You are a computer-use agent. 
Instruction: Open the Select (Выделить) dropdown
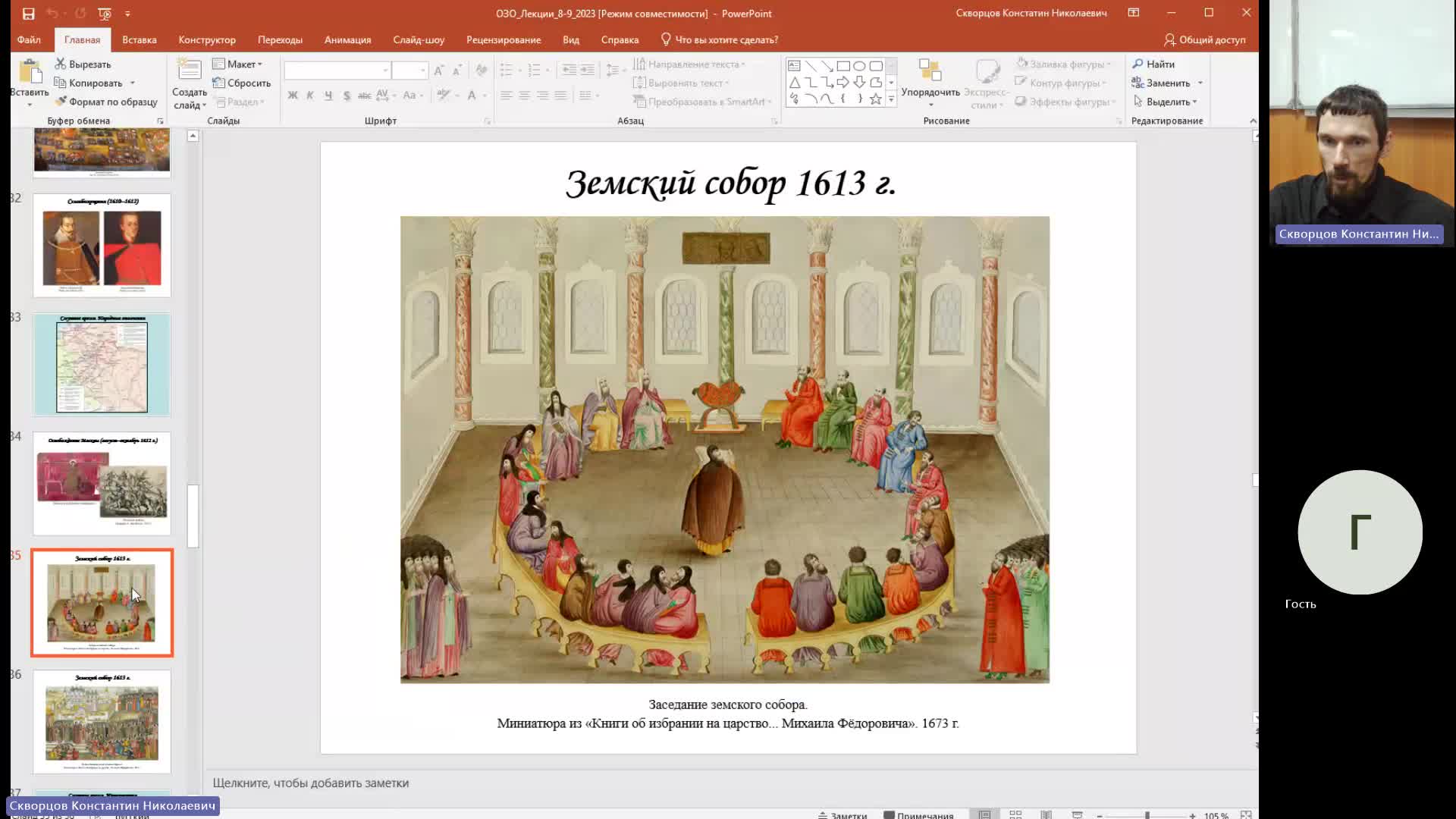[x=1165, y=102]
